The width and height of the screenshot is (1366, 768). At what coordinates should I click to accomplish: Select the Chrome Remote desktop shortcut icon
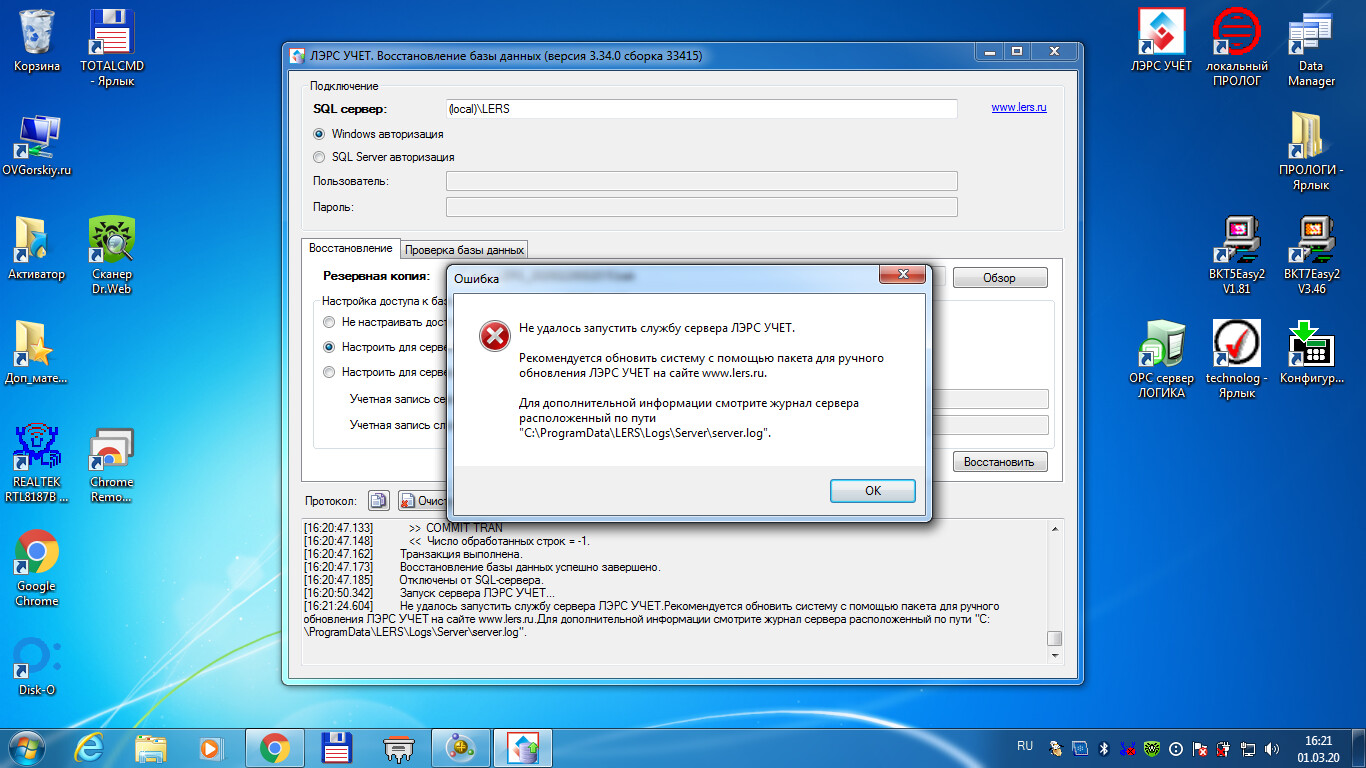(112, 463)
